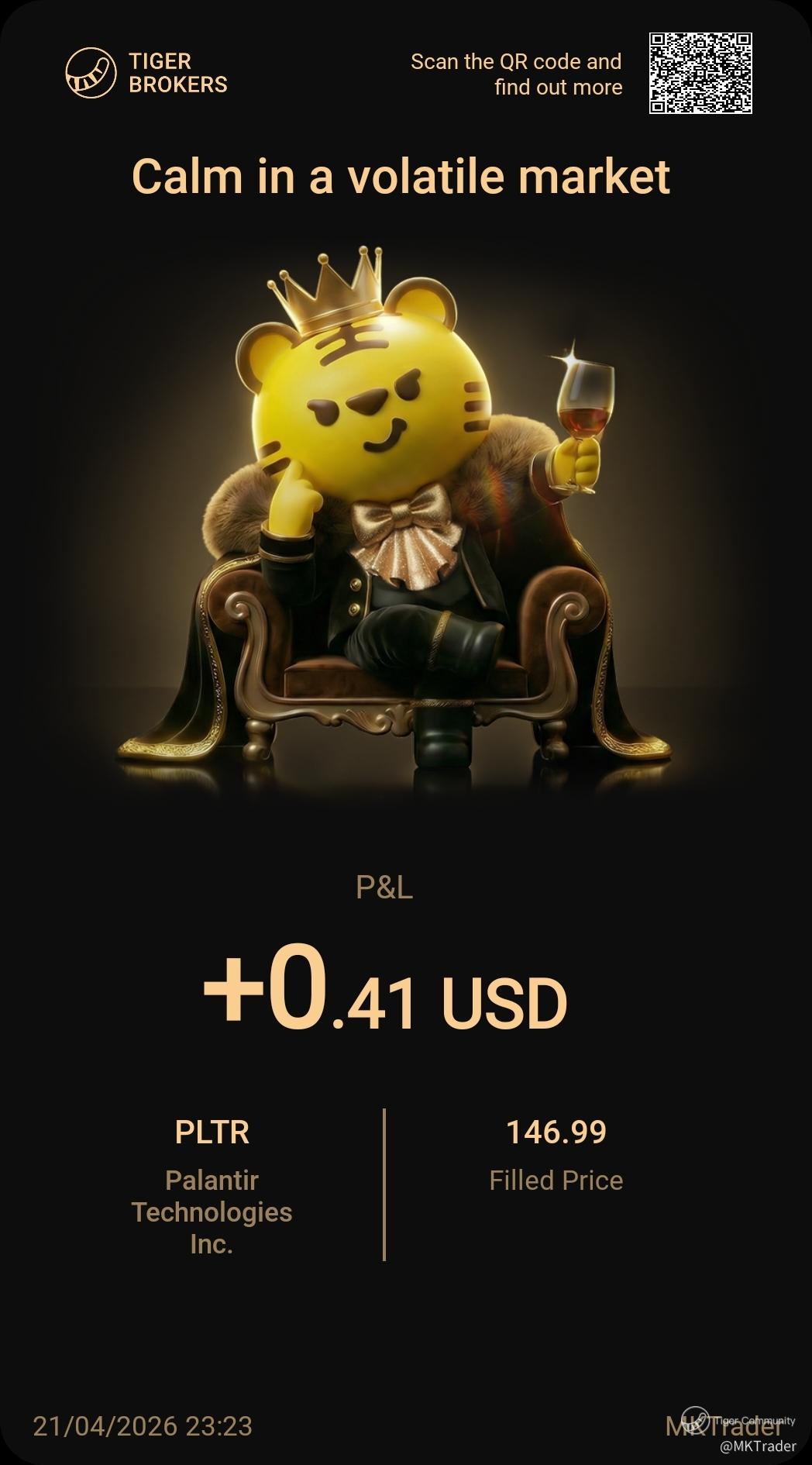Image resolution: width=812 pixels, height=1465 pixels.
Task: Click the PLTR ticker symbol
Action: (212, 1132)
